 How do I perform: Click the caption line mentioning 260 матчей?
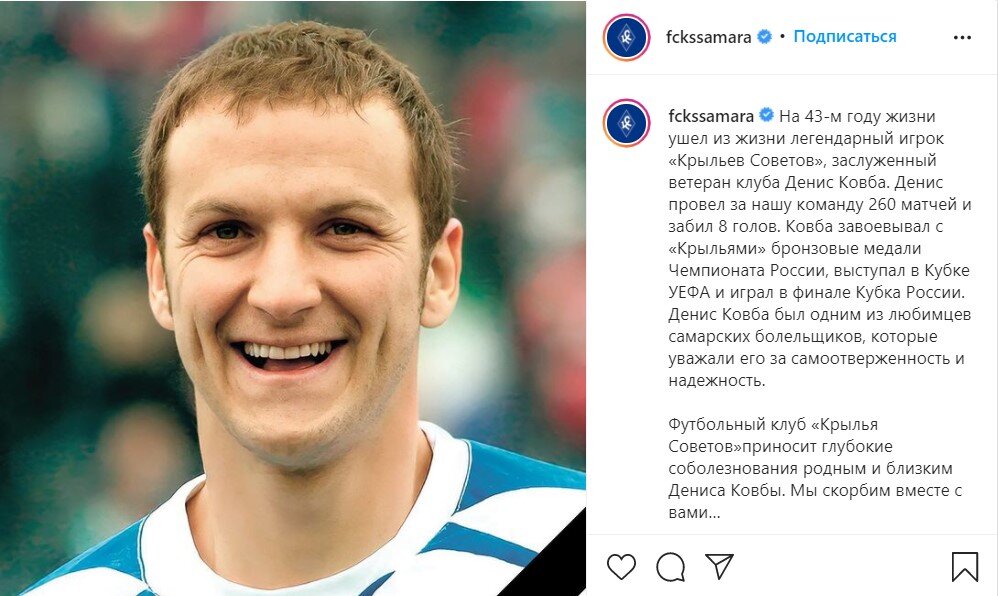point(820,204)
